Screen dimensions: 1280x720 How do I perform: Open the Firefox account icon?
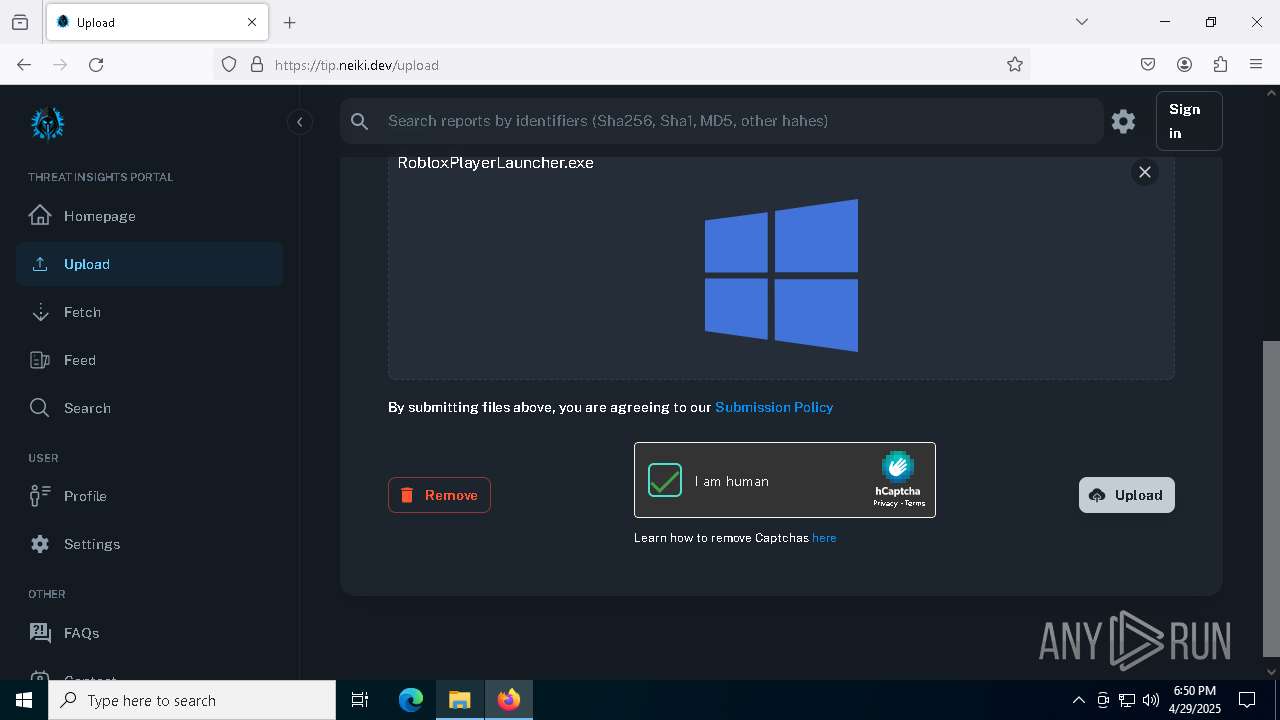pyautogui.click(x=1184, y=64)
